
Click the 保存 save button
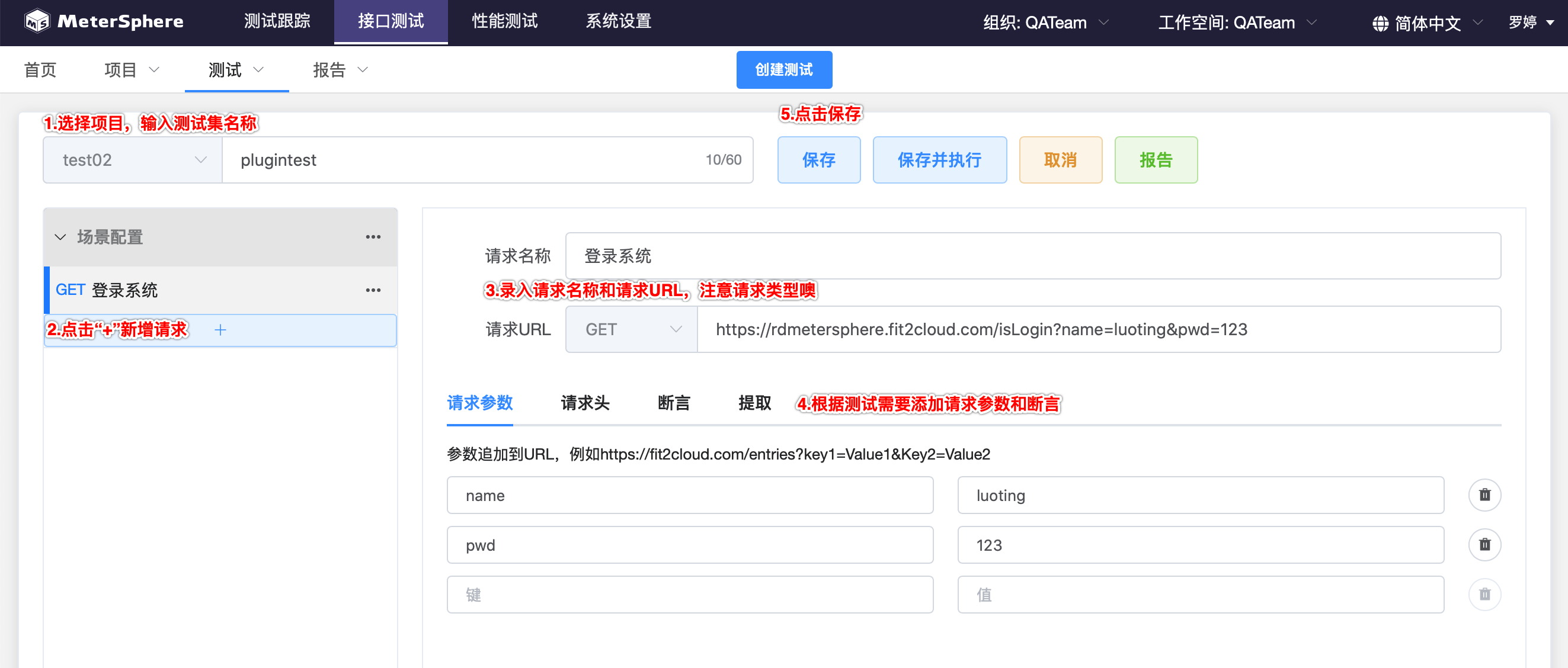click(819, 160)
